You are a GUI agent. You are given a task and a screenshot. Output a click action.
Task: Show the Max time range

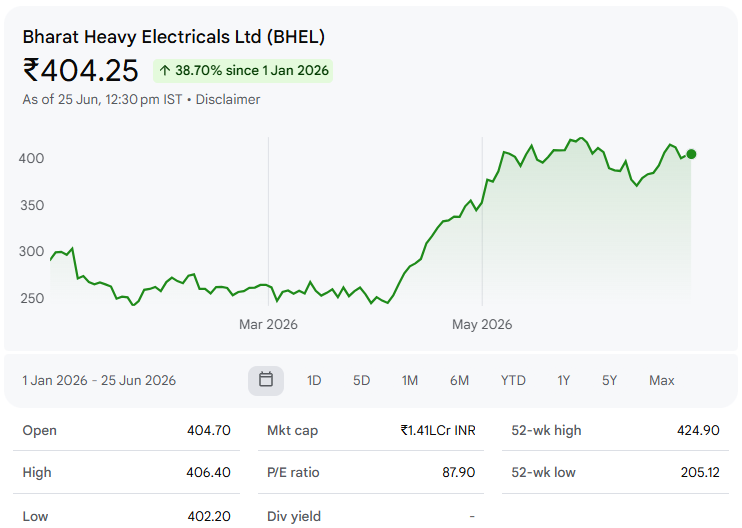tap(662, 380)
